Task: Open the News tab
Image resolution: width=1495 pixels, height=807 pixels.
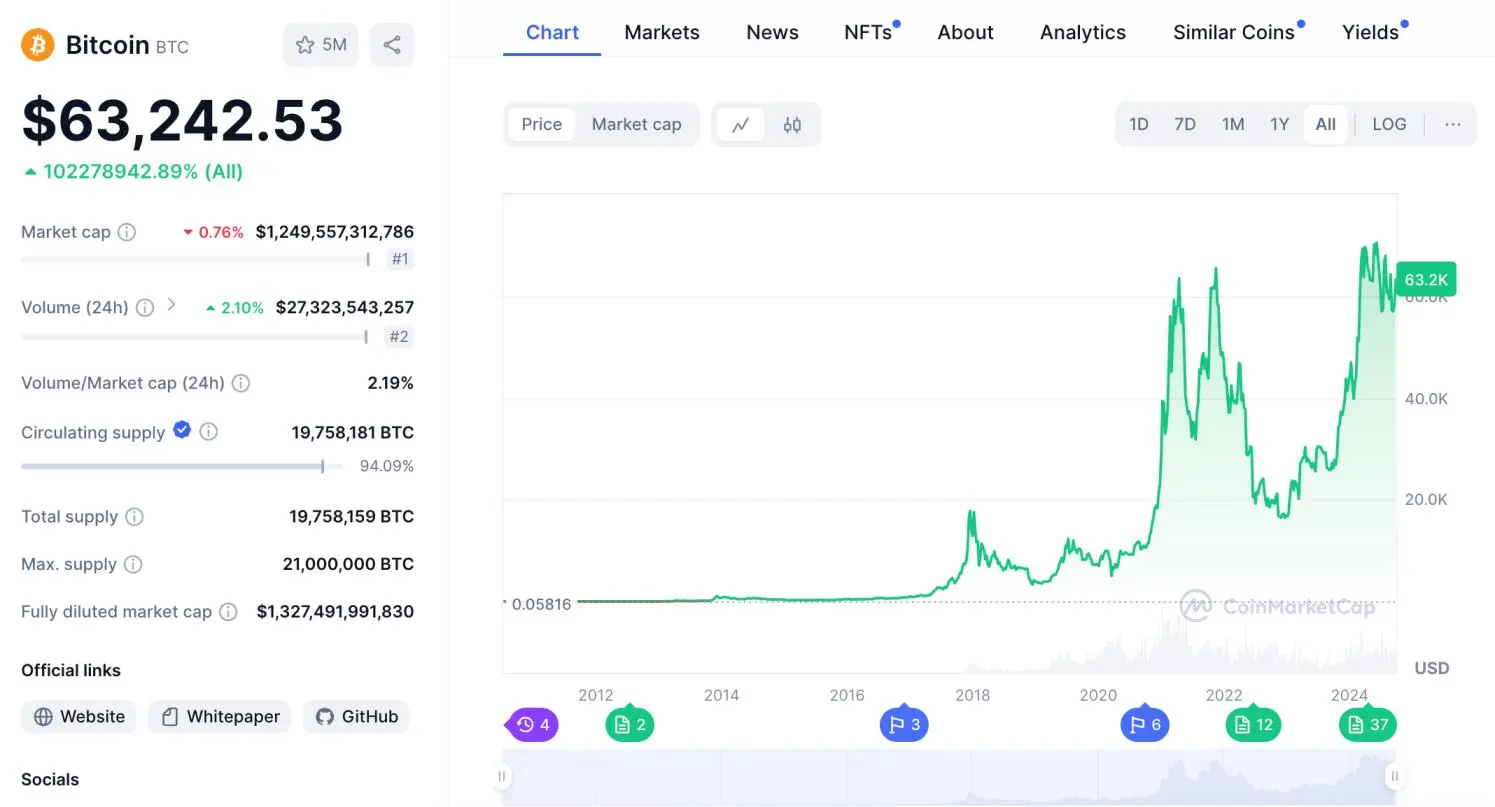Action: coord(772,32)
